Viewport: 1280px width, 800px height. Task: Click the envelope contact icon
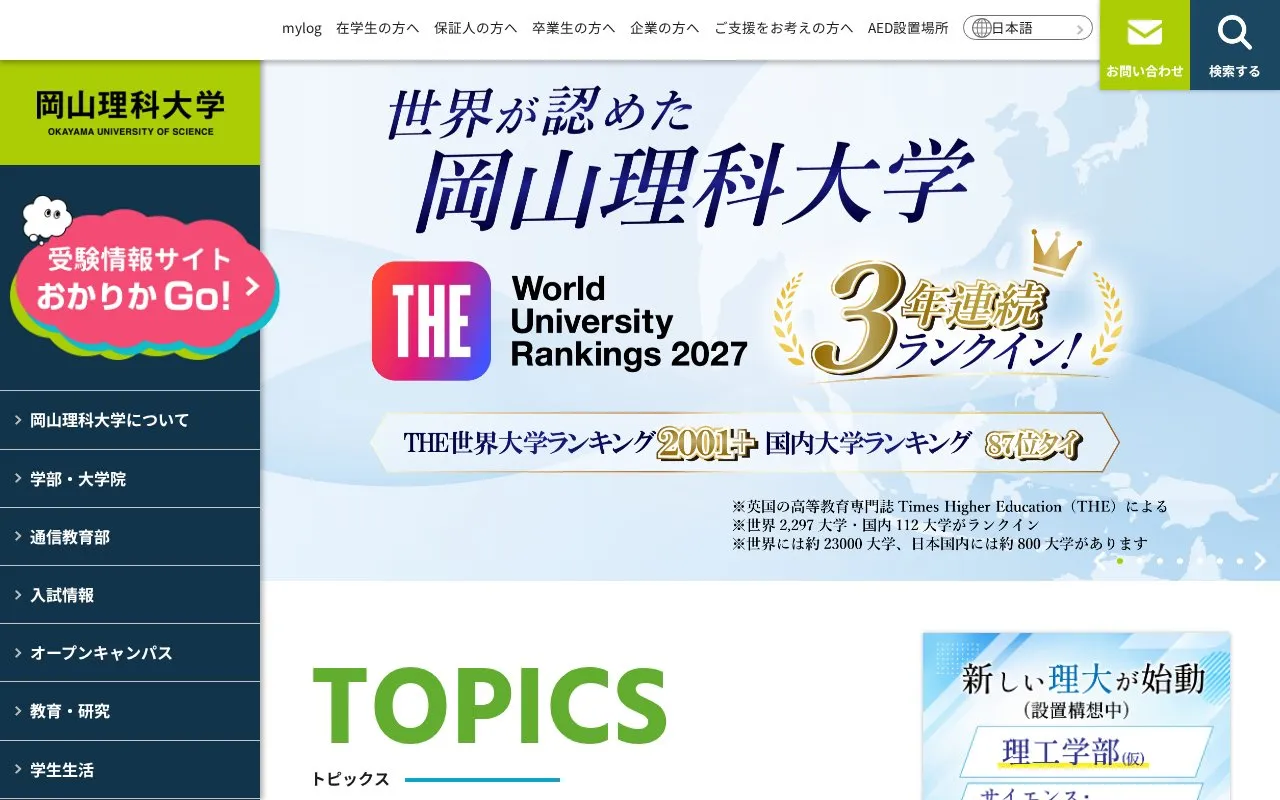pyautogui.click(x=1144, y=33)
